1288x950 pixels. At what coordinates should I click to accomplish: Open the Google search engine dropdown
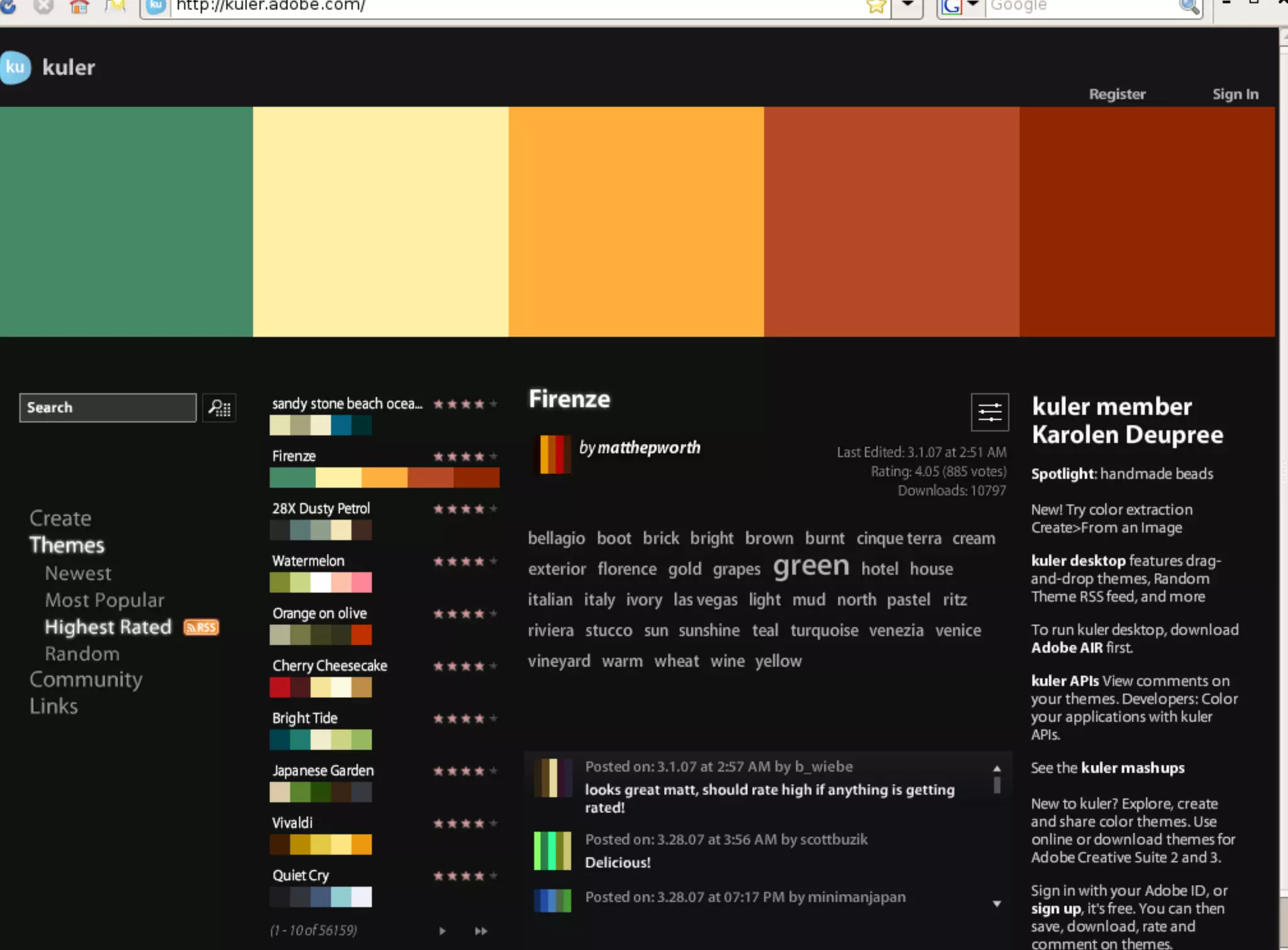[x=973, y=5]
